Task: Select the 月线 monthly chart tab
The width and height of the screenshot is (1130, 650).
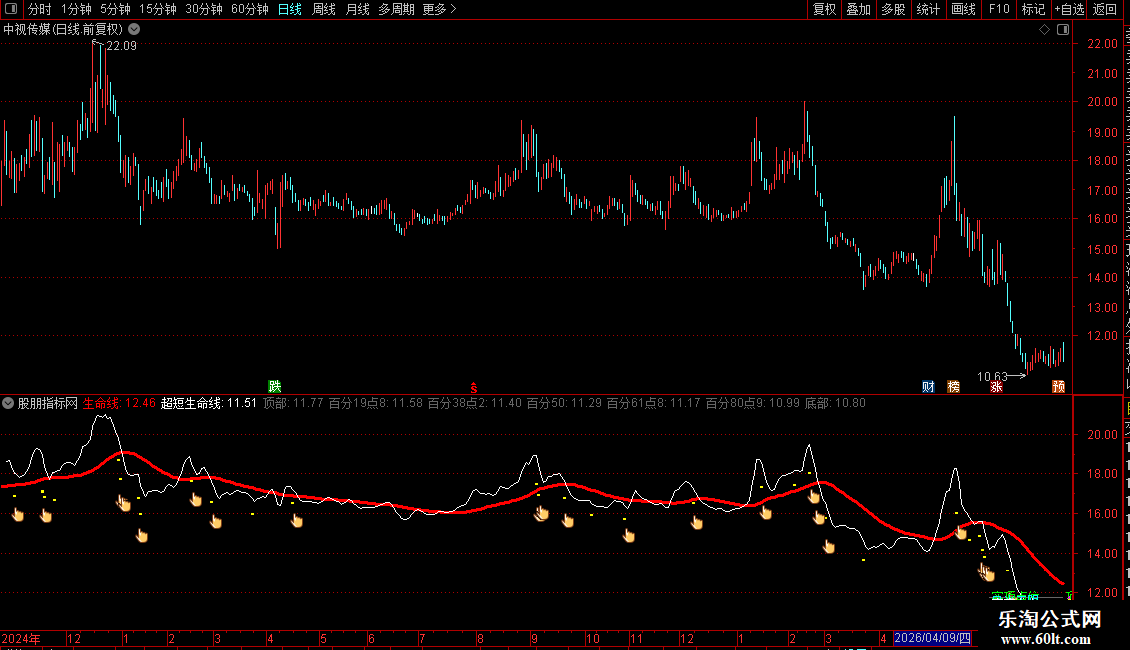Action: (x=357, y=9)
